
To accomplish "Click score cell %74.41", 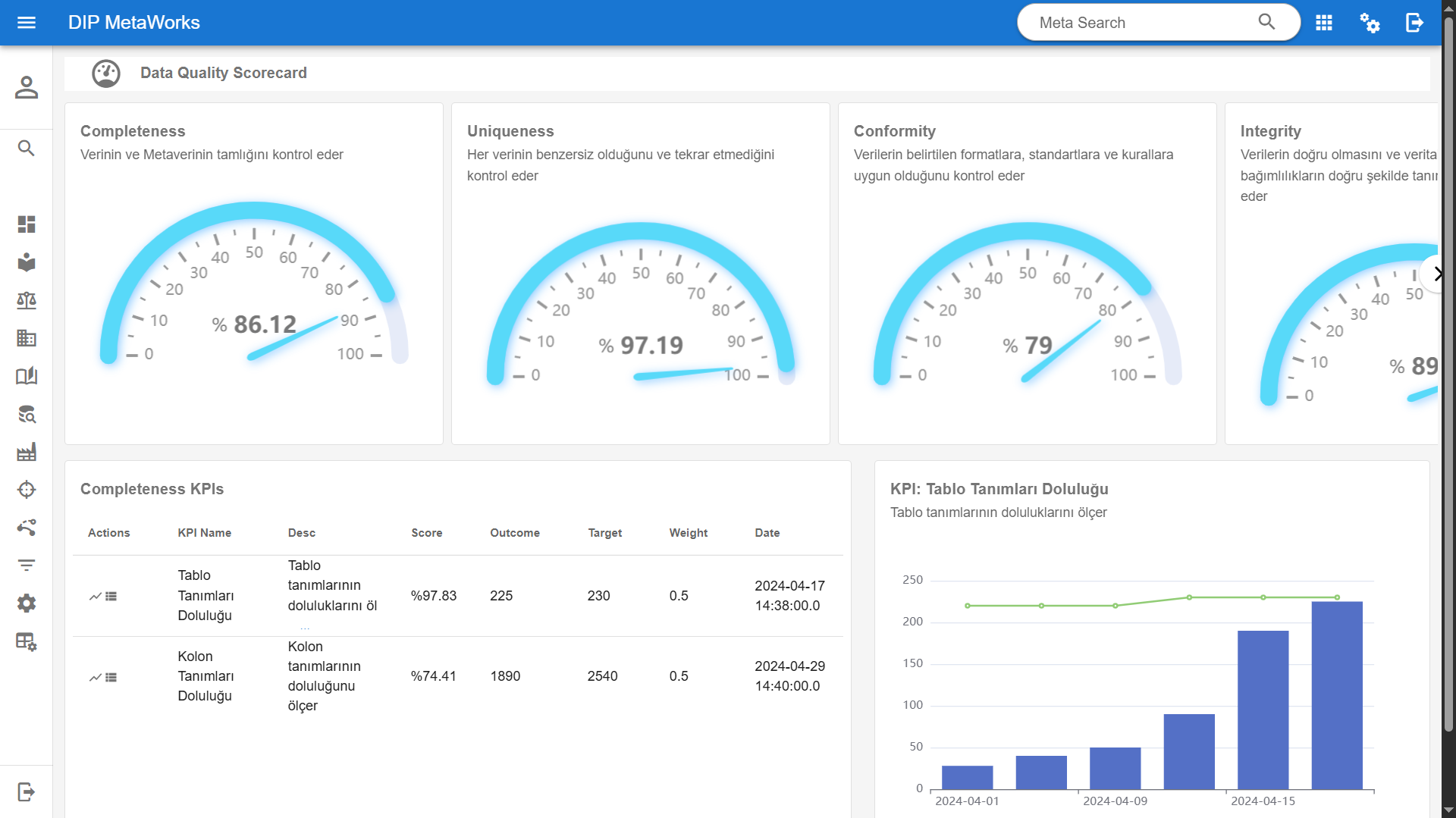I will point(434,676).
